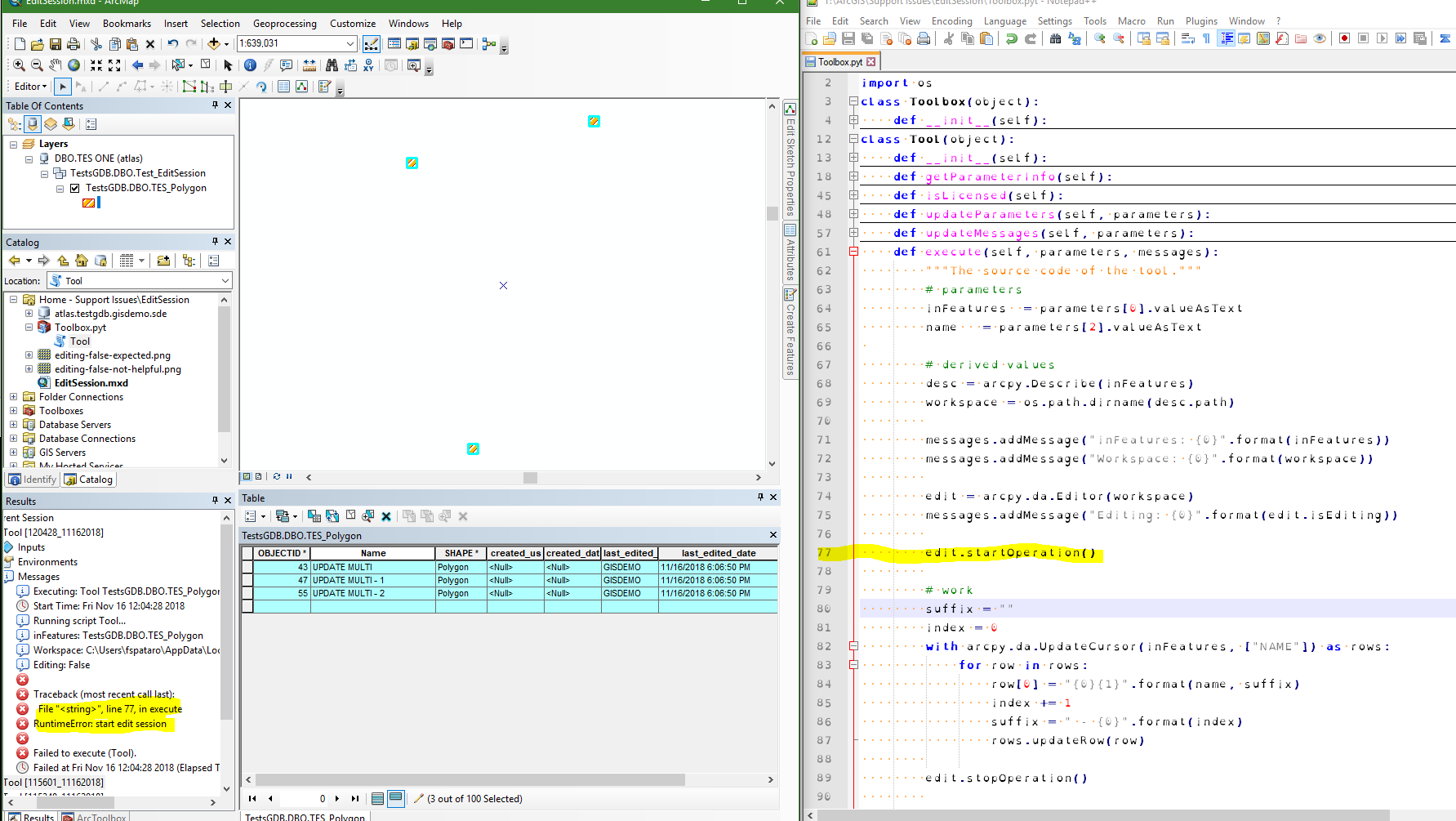Open the Table Options dropdown

point(254,515)
